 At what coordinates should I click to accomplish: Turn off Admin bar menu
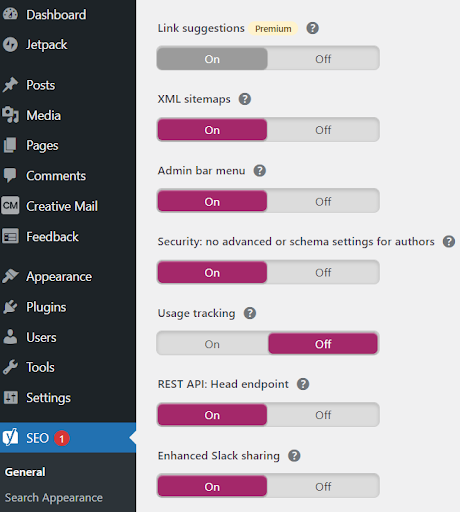point(323,201)
